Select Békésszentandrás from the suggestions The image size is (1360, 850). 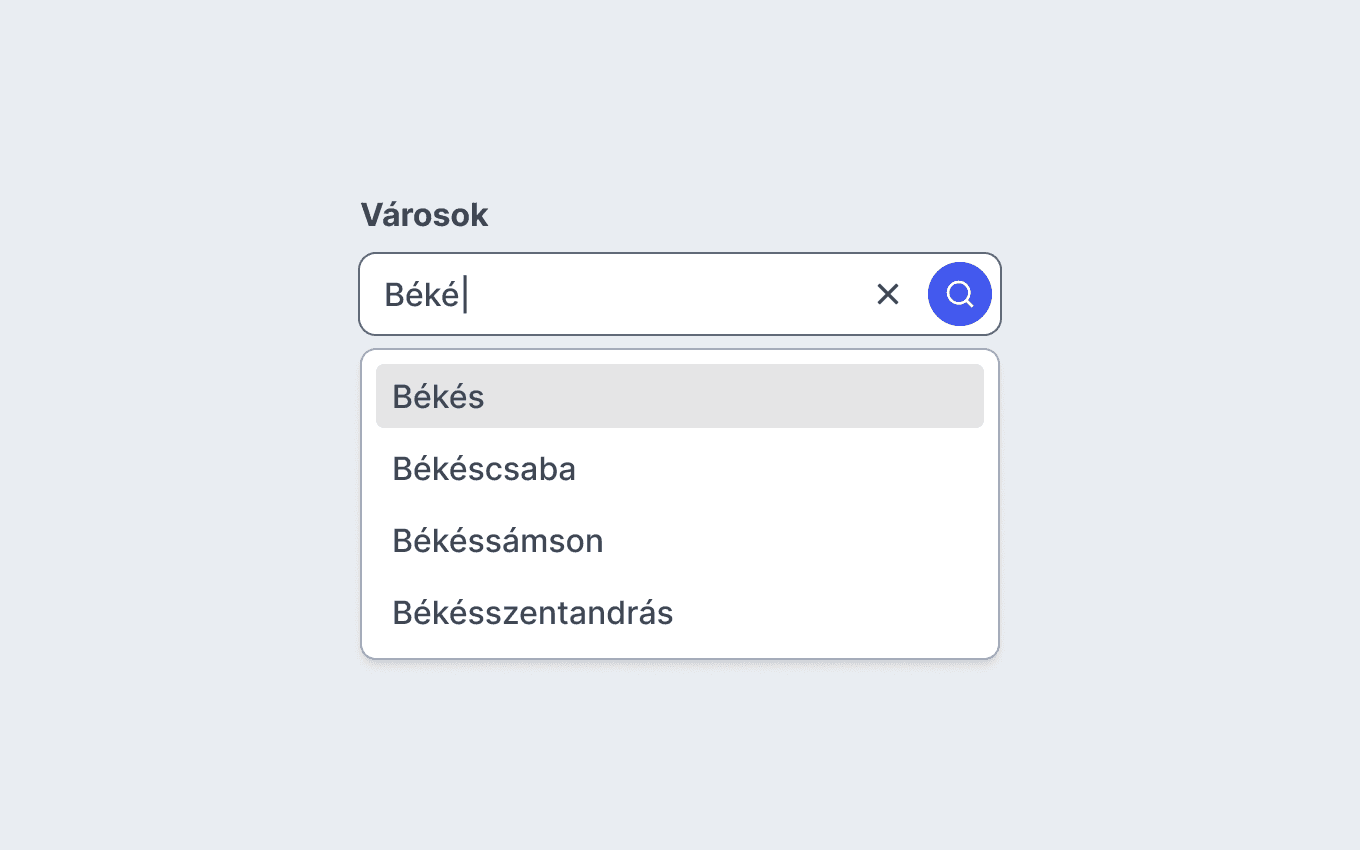coord(680,612)
